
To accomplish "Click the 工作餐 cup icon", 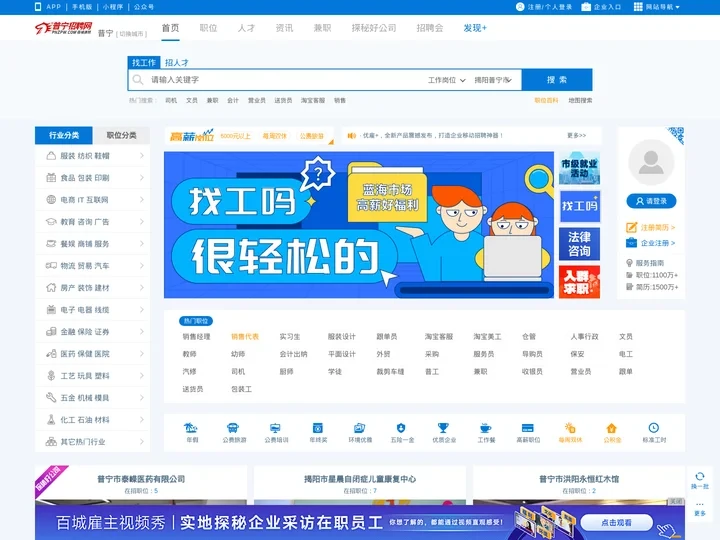I will [x=485, y=428].
